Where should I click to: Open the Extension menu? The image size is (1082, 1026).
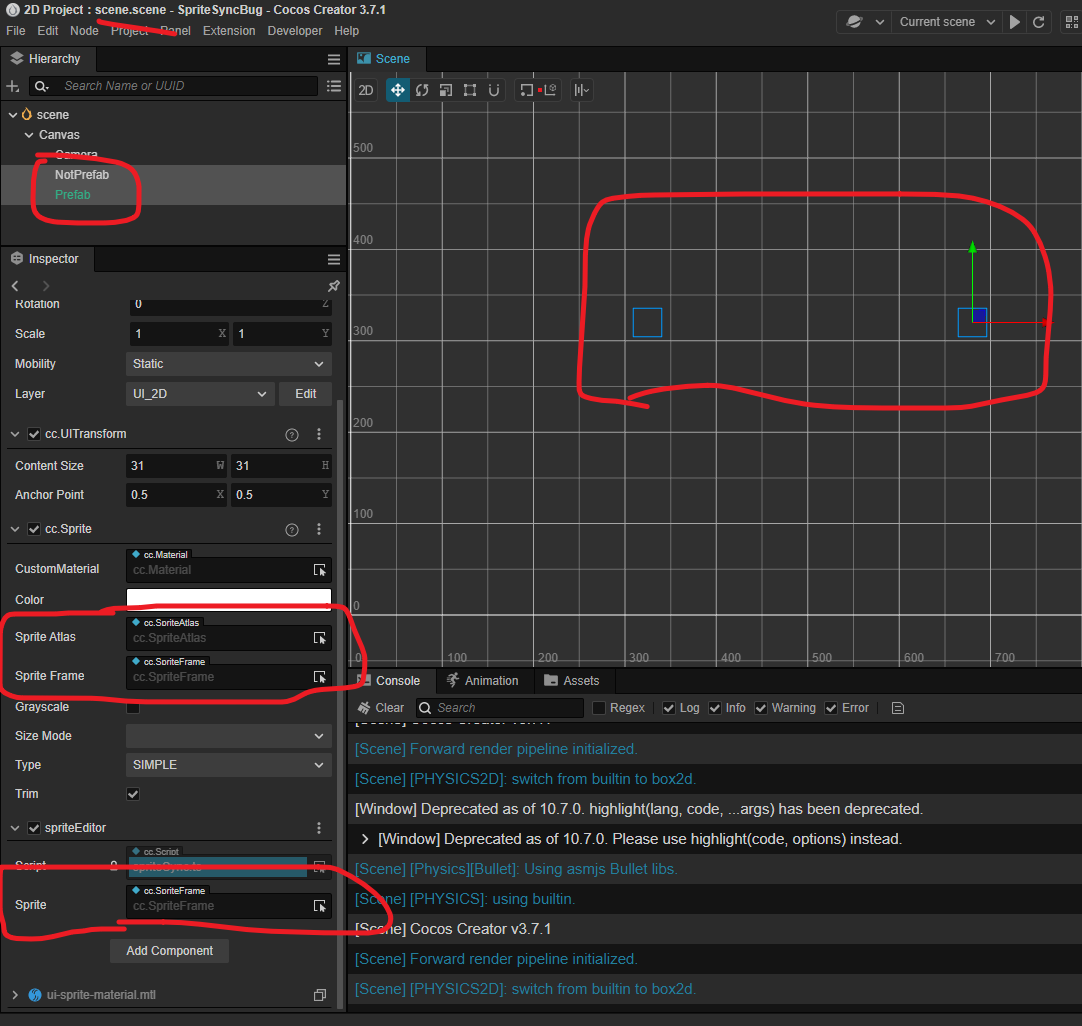click(229, 31)
